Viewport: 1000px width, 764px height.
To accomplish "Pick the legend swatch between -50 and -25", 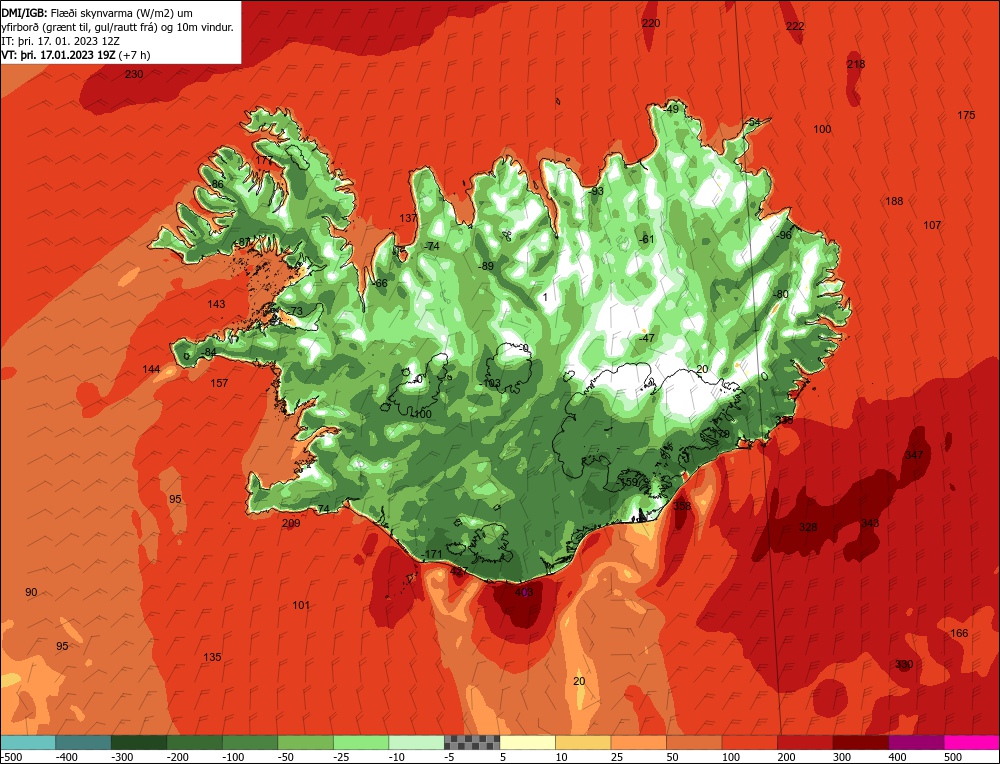I will click(x=305, y=742).
